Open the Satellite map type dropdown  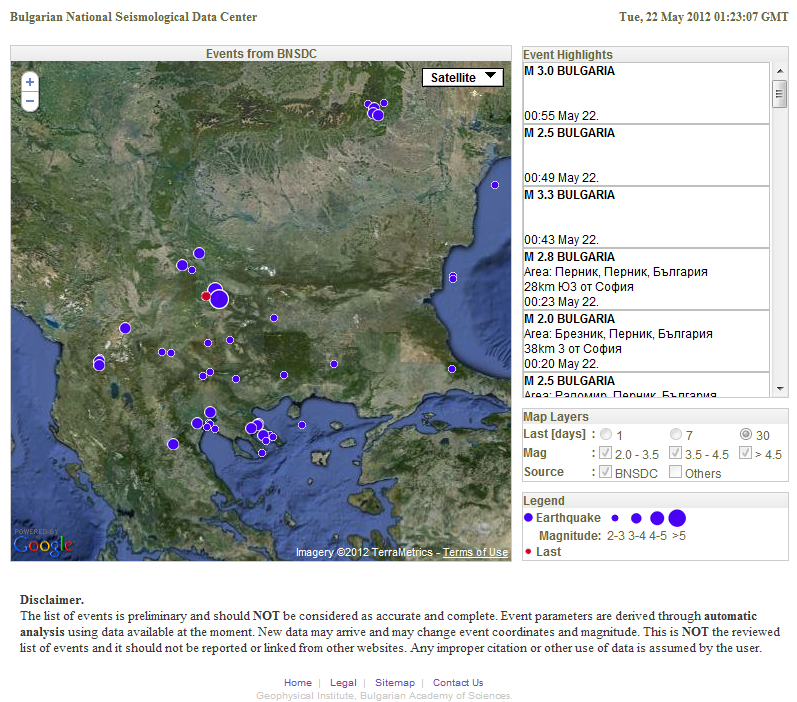[463, 77]
